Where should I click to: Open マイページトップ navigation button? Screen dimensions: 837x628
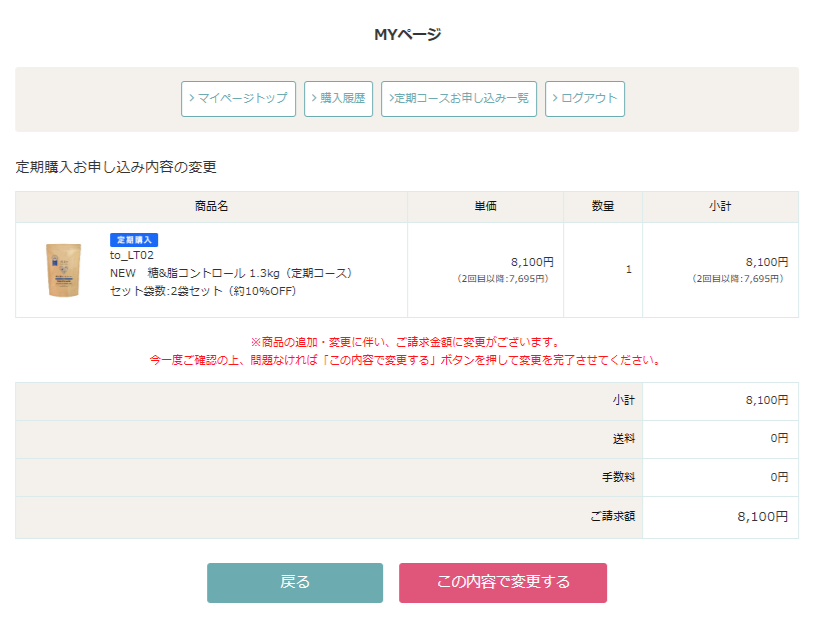tap(238, 99)
